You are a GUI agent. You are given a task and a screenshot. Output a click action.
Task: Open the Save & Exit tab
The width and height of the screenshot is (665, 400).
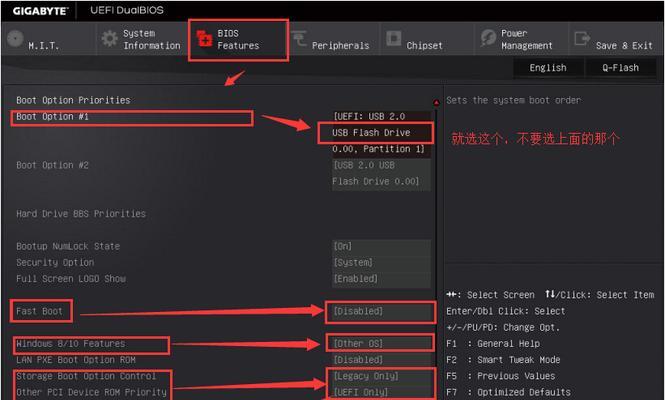(616, 39)
